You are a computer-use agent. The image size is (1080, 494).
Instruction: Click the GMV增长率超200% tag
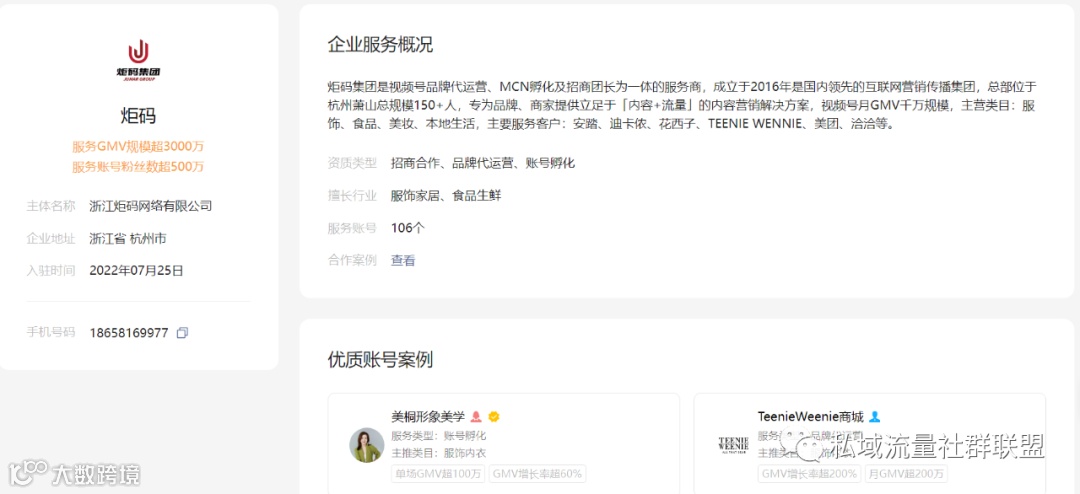click(x=809, y=474)
